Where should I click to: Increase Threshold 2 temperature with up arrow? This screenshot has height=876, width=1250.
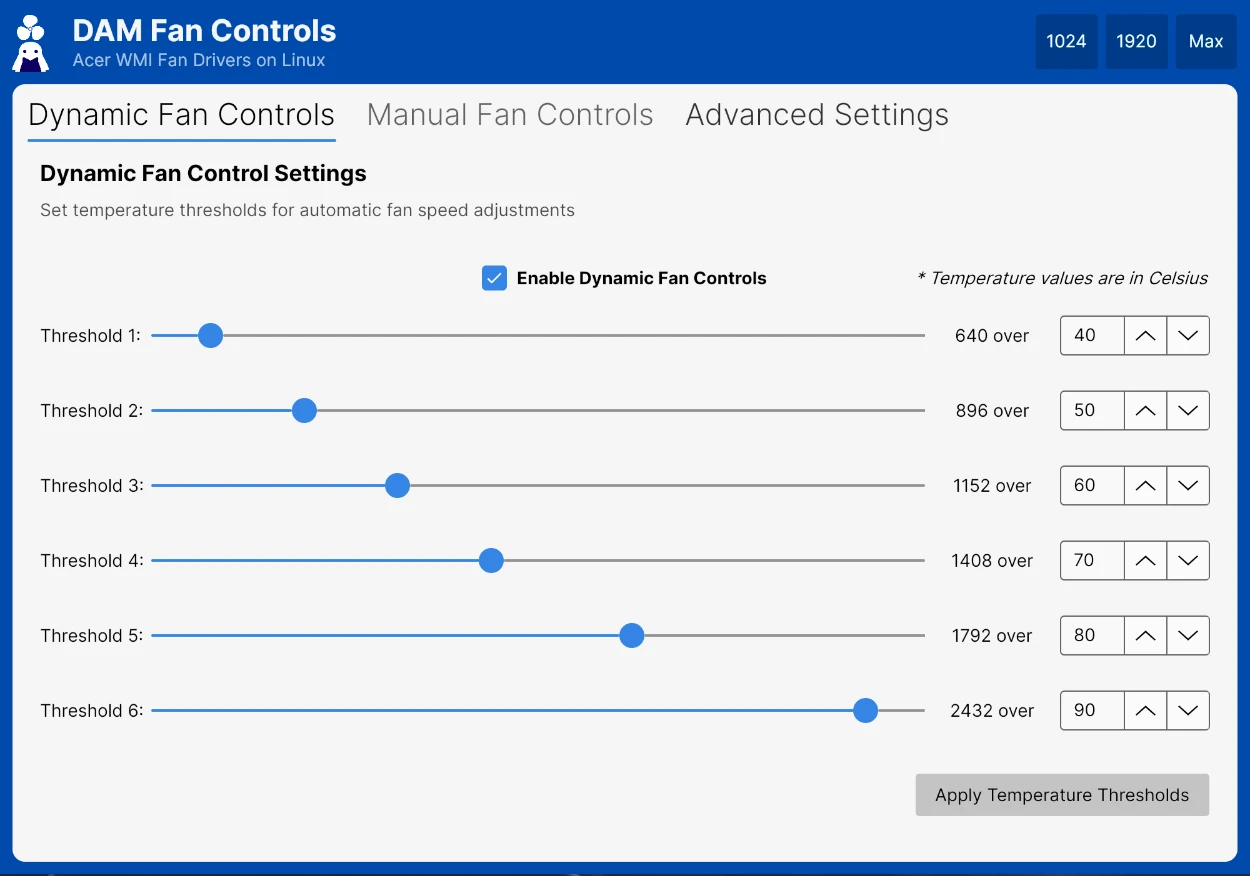tap(1146, 411)
